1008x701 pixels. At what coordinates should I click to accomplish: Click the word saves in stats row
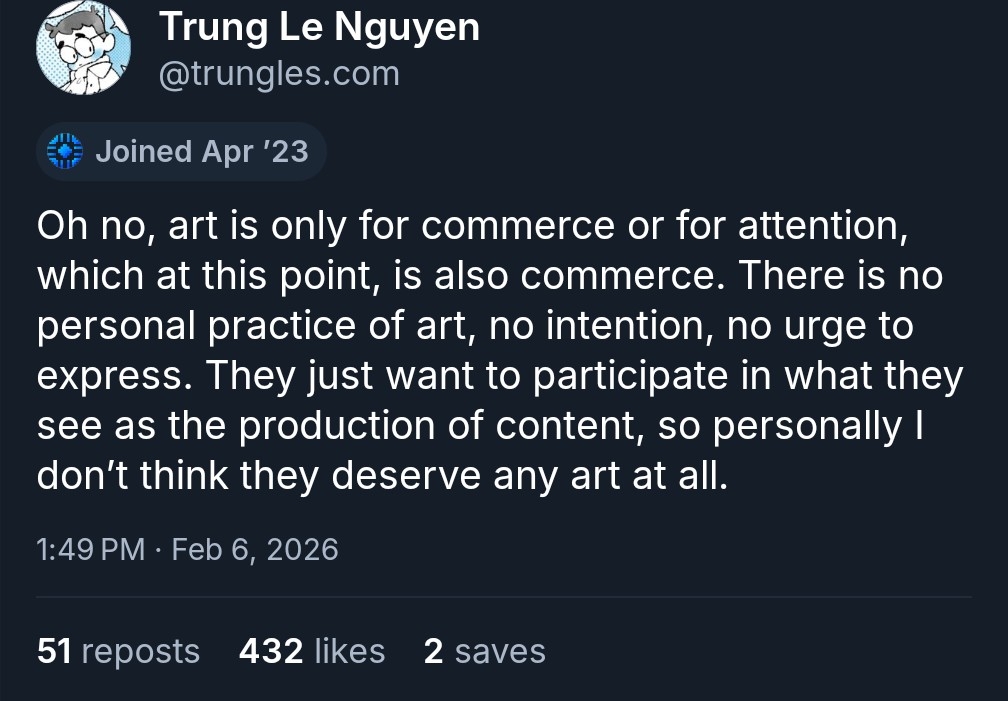click(x=500, y=651)
